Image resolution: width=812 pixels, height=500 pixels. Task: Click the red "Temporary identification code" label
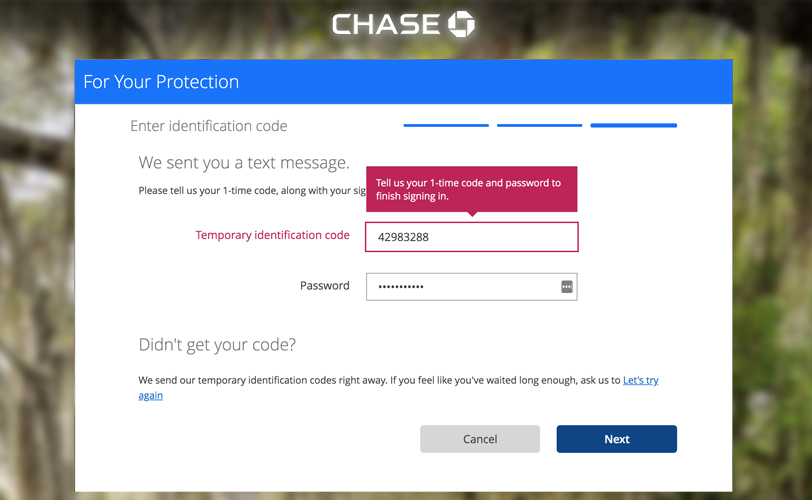coord(272,236)
